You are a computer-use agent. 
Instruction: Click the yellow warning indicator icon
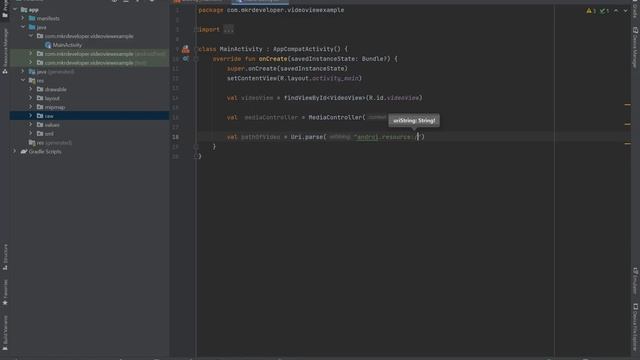pyautogui.click(x=589, y=11)
